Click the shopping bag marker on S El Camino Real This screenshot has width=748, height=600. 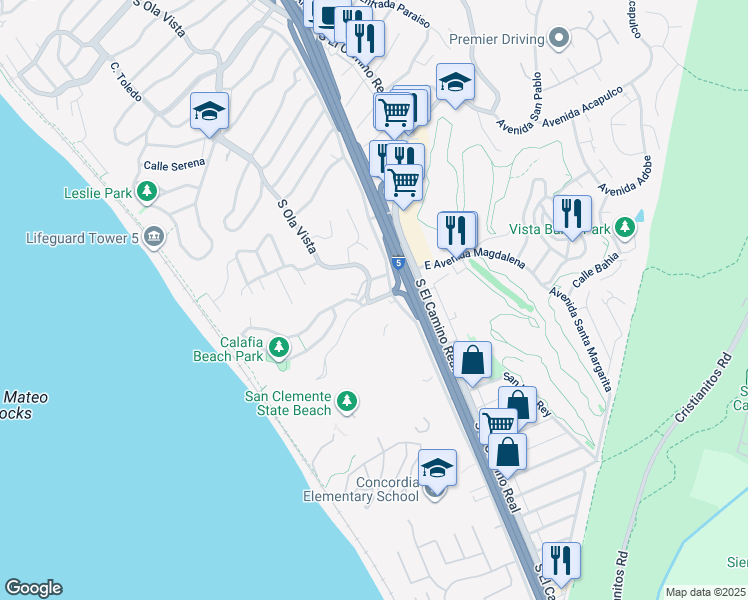472,364
